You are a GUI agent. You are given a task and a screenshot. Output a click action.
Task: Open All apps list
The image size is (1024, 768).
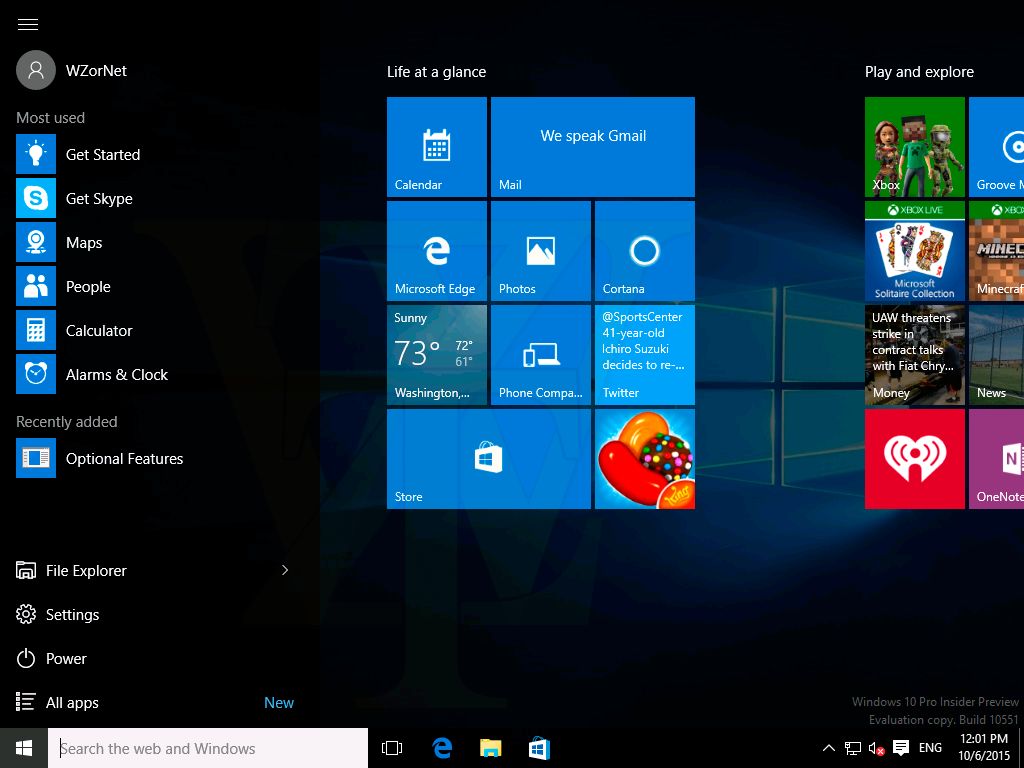(72, 703)
